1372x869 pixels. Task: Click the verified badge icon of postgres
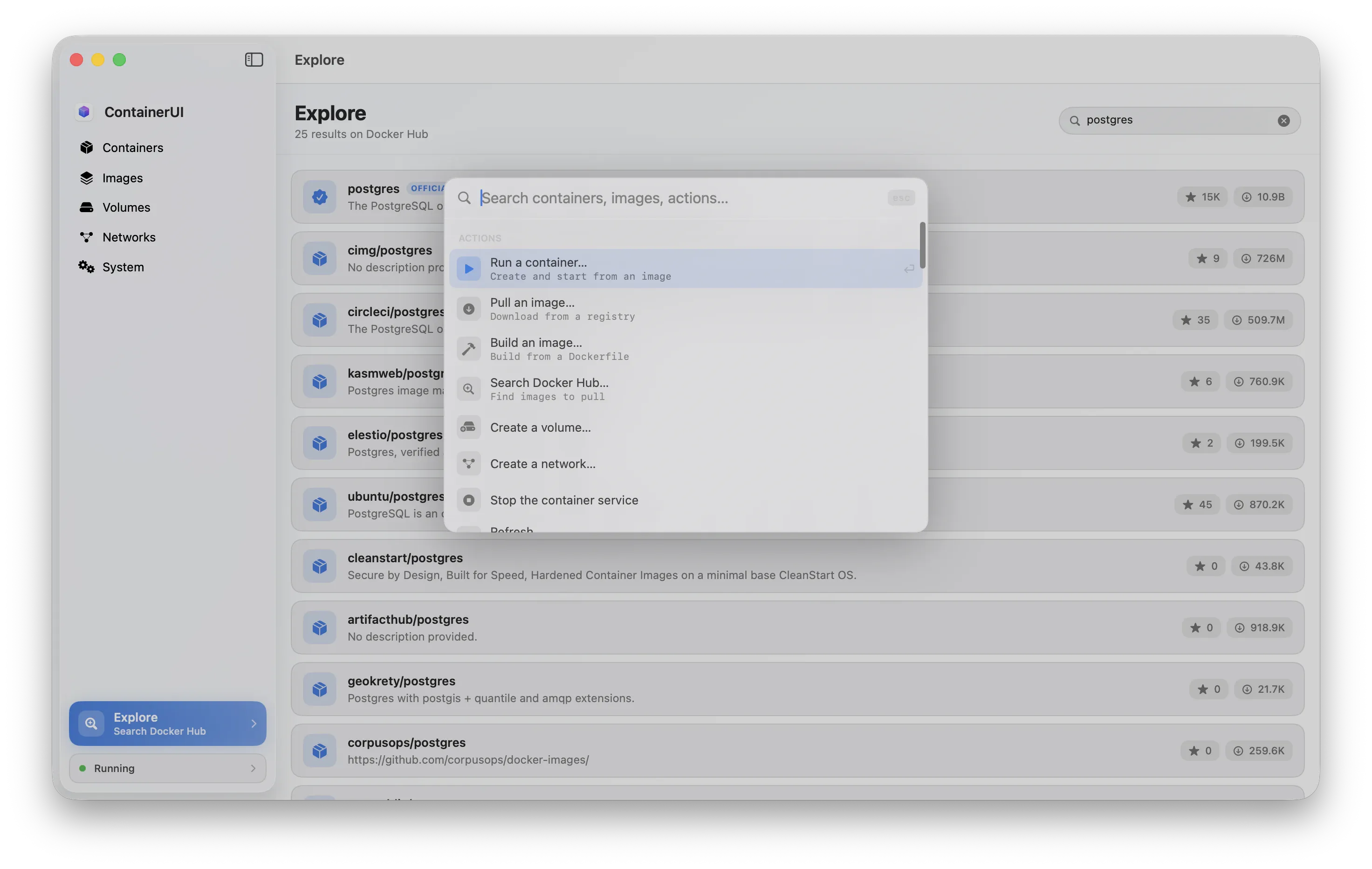tap(320, 197)
